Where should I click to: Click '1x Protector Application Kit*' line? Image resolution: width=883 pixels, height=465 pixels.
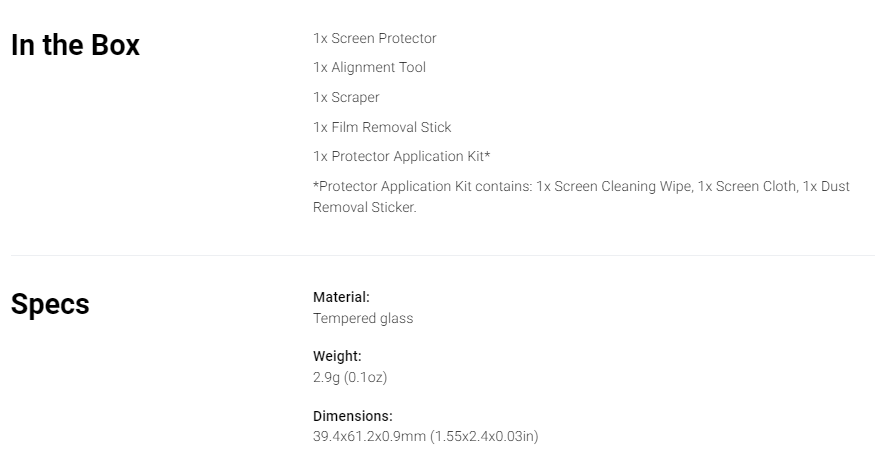coord(402,157)
